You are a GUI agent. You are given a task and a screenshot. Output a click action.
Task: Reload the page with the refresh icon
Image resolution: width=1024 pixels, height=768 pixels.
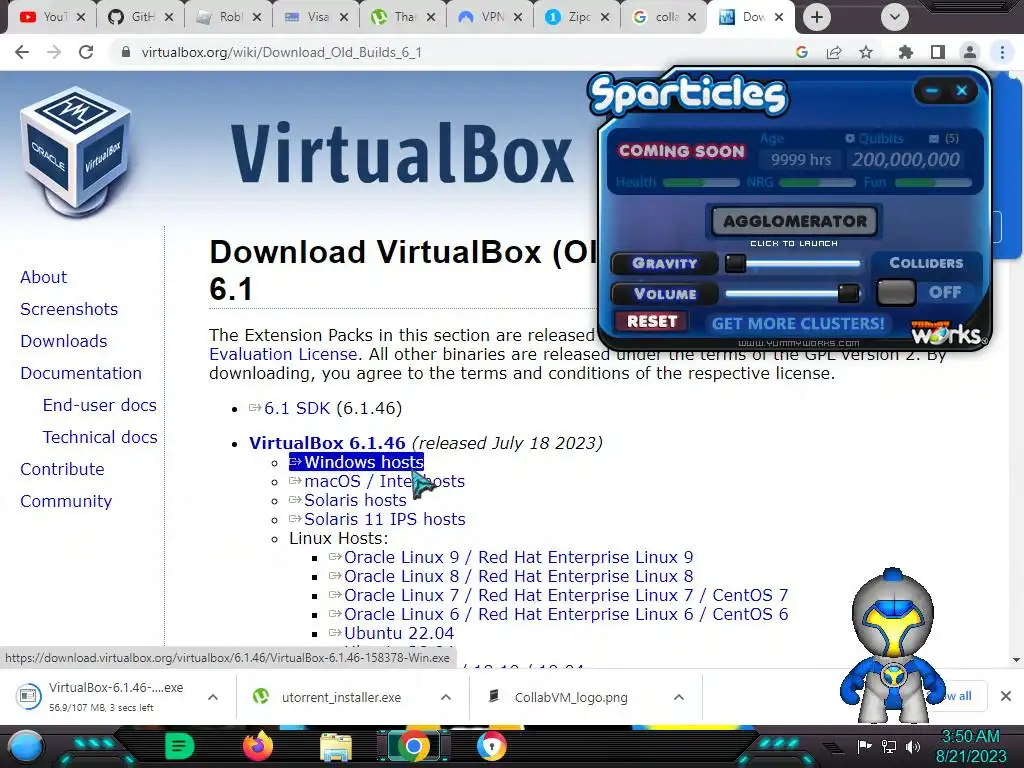86,52
